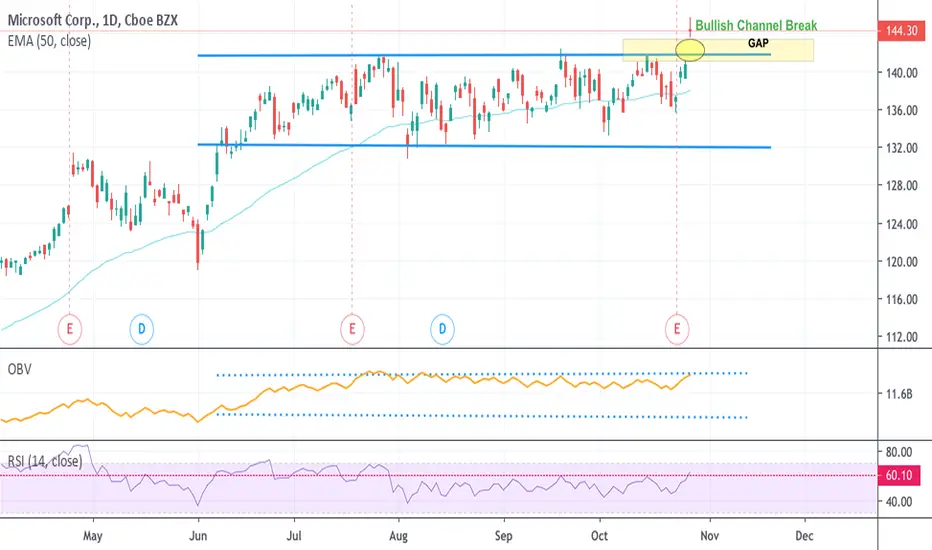Viewport: 932px width, 550px height.
Task: Click the Nov label on time axis
Action: point(709,536)
